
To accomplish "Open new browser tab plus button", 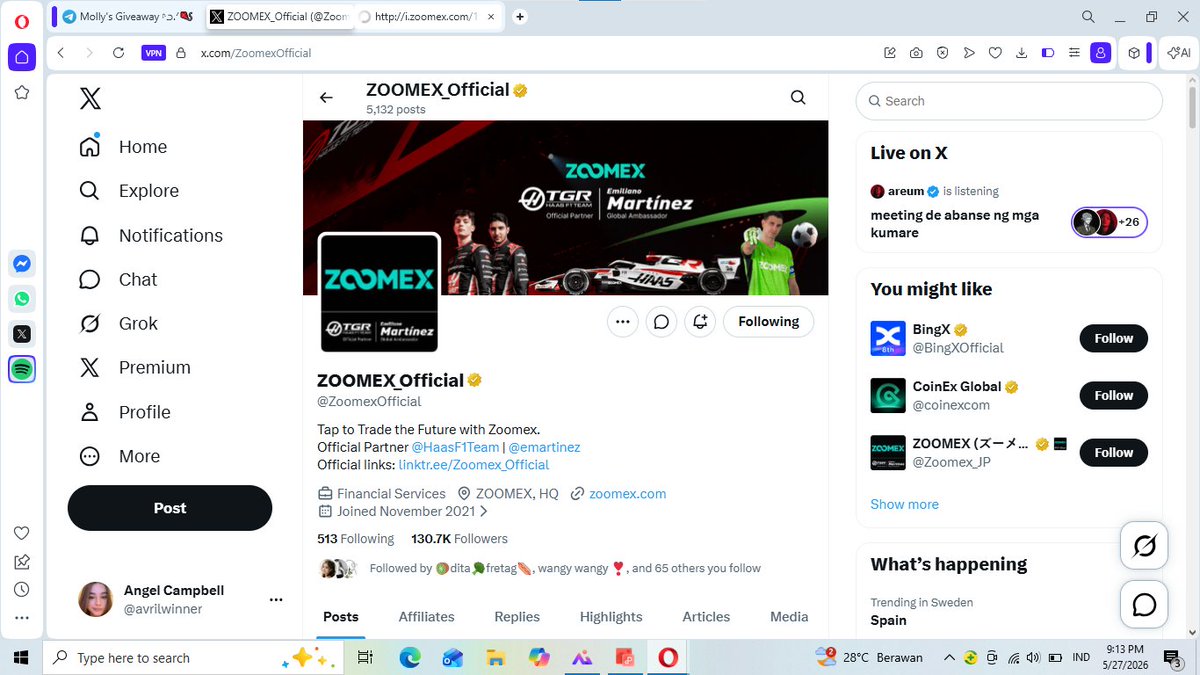I will coord(520,16).
